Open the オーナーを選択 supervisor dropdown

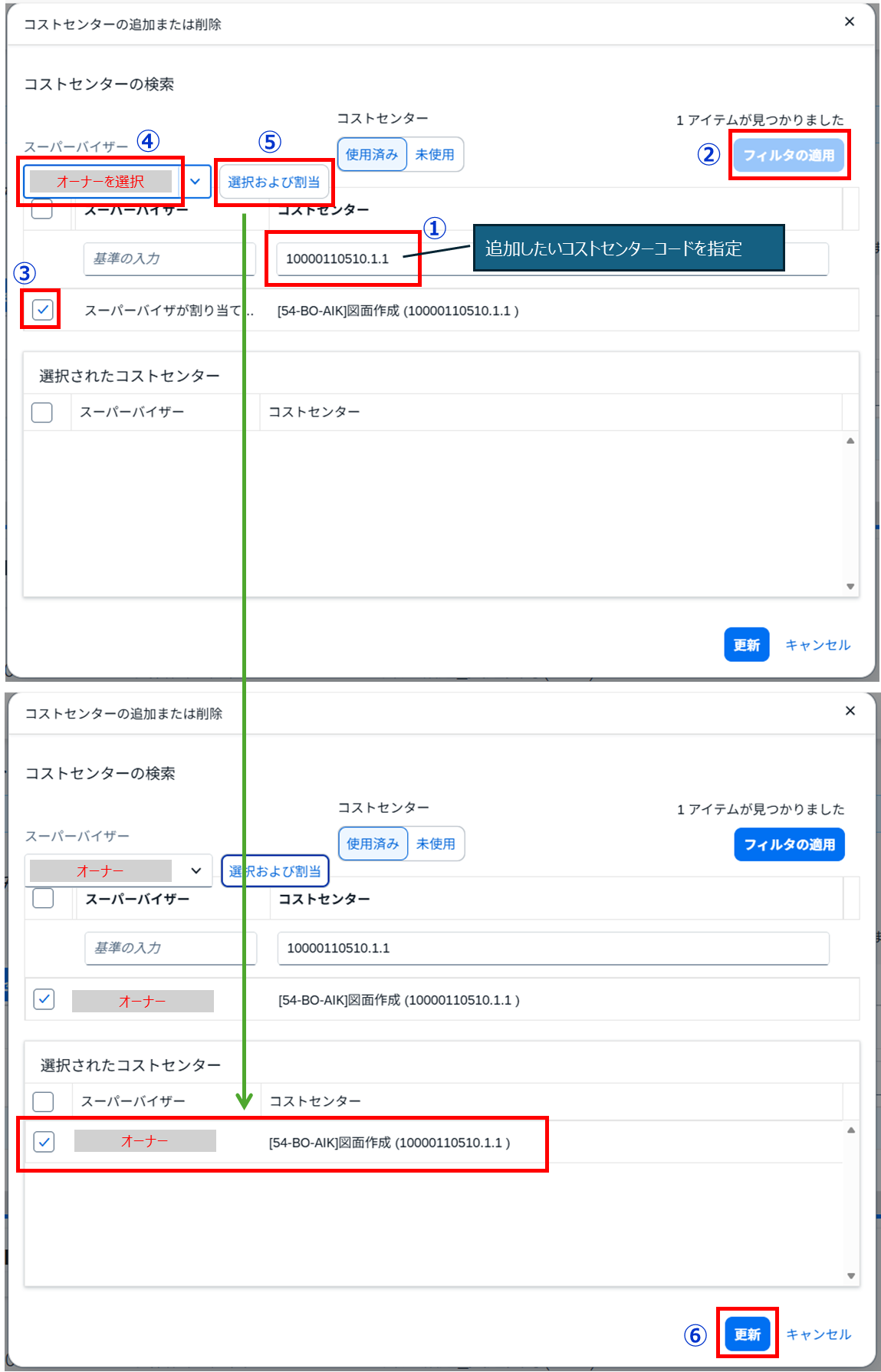(x=100, y=182)
